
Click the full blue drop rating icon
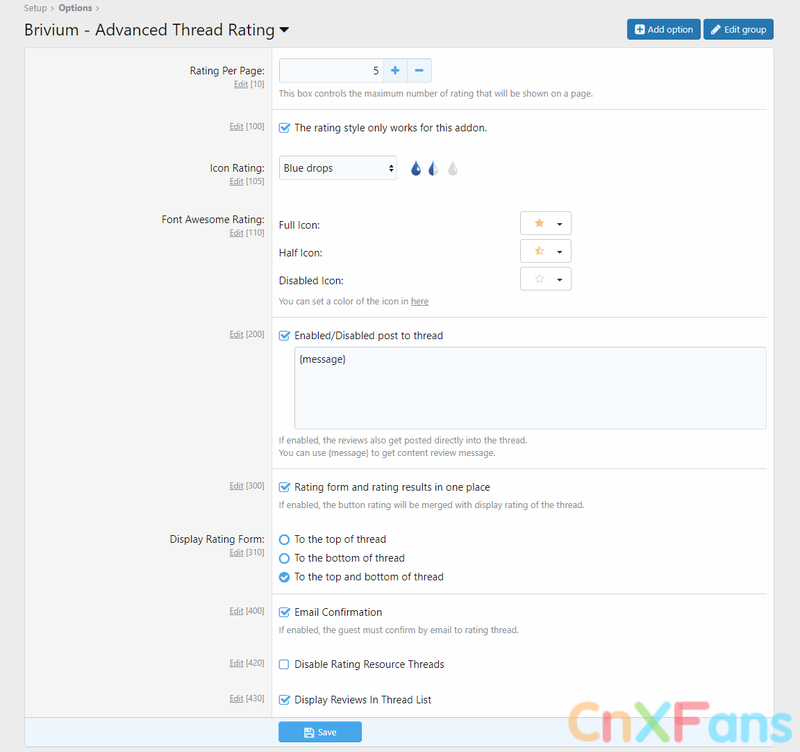click(416, 168)
